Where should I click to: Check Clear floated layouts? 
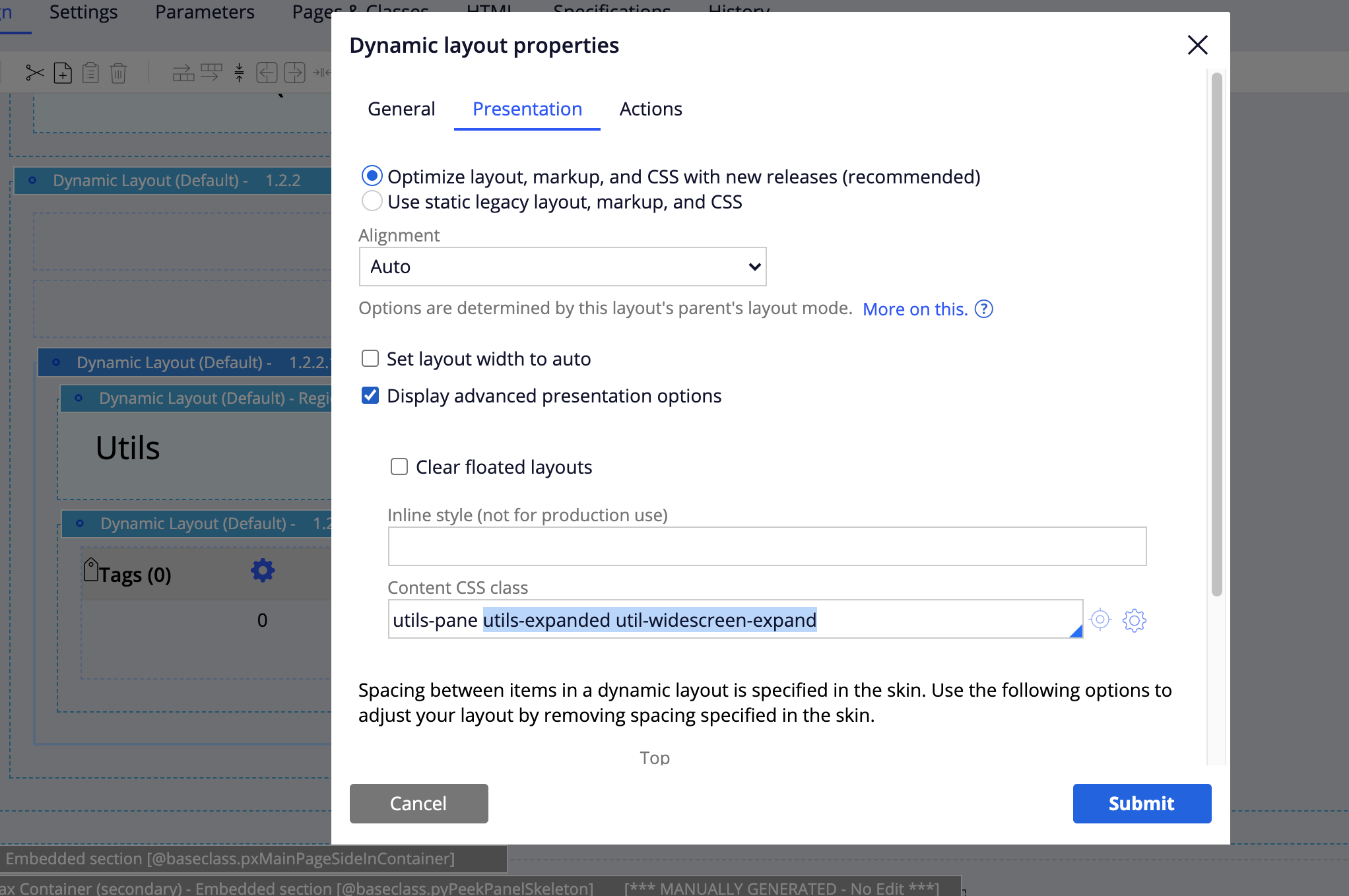(x=399, y=466)
